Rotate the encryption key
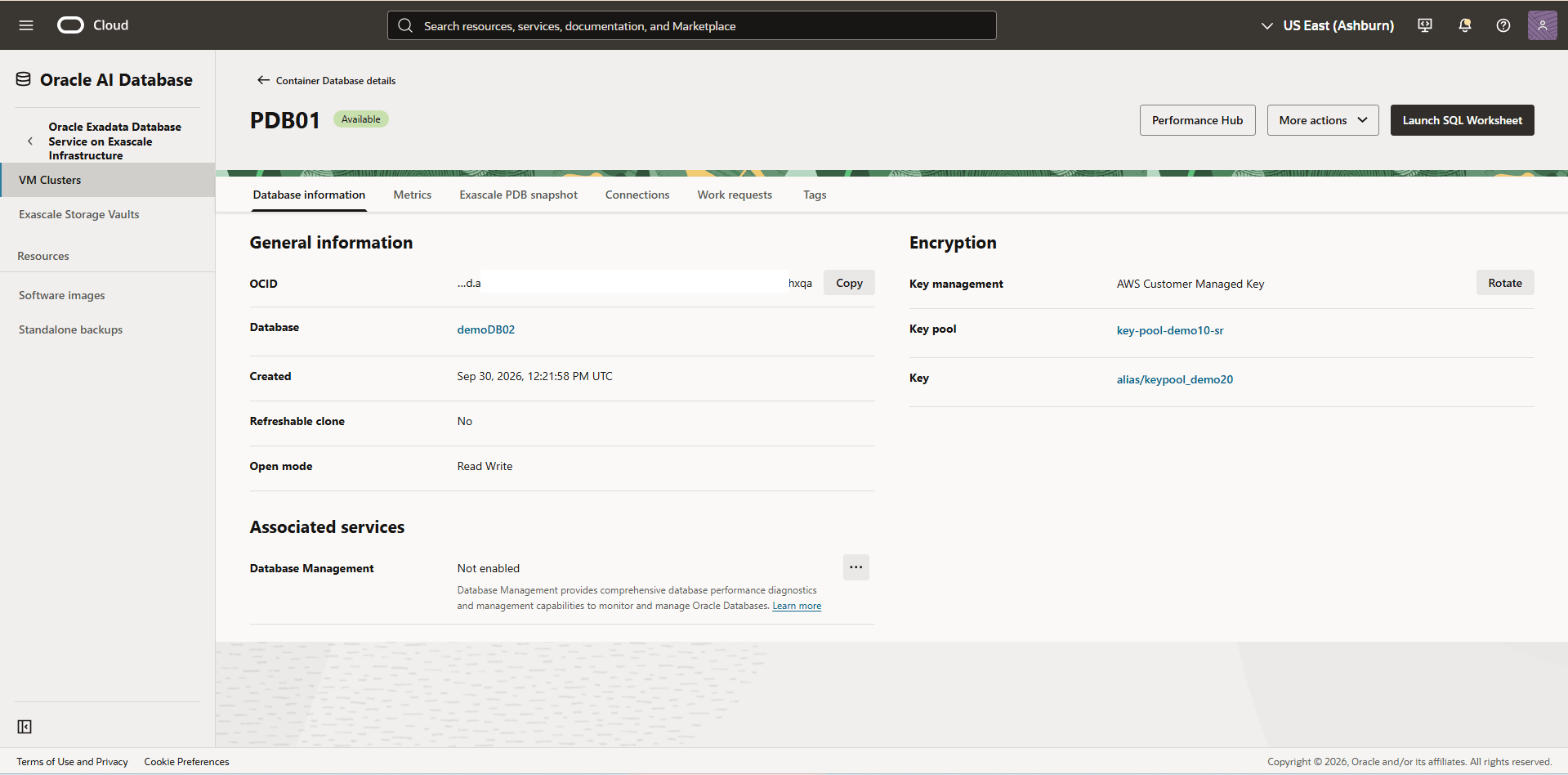 [1504, 283]
